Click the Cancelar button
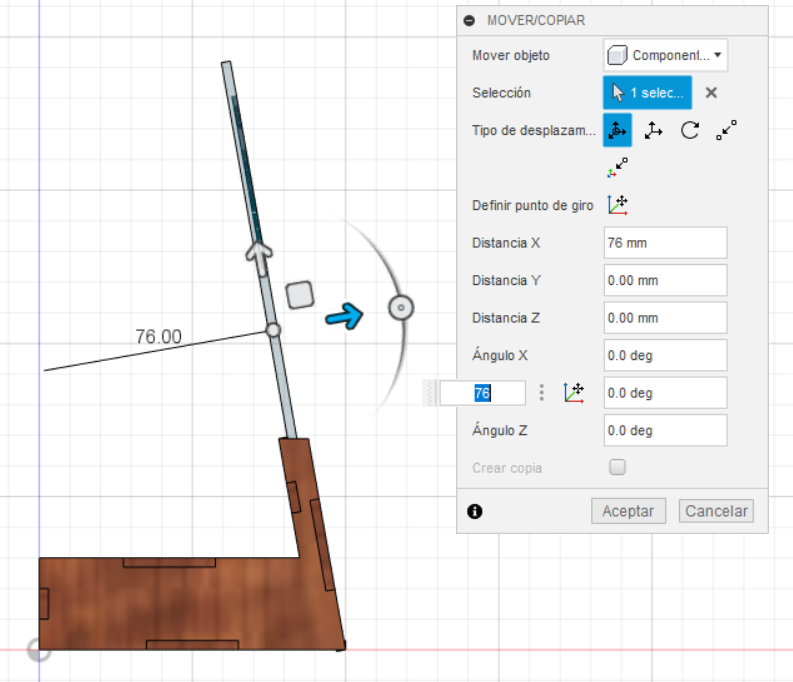This screenshot has width=793, height=682. [x=716, y=511]
